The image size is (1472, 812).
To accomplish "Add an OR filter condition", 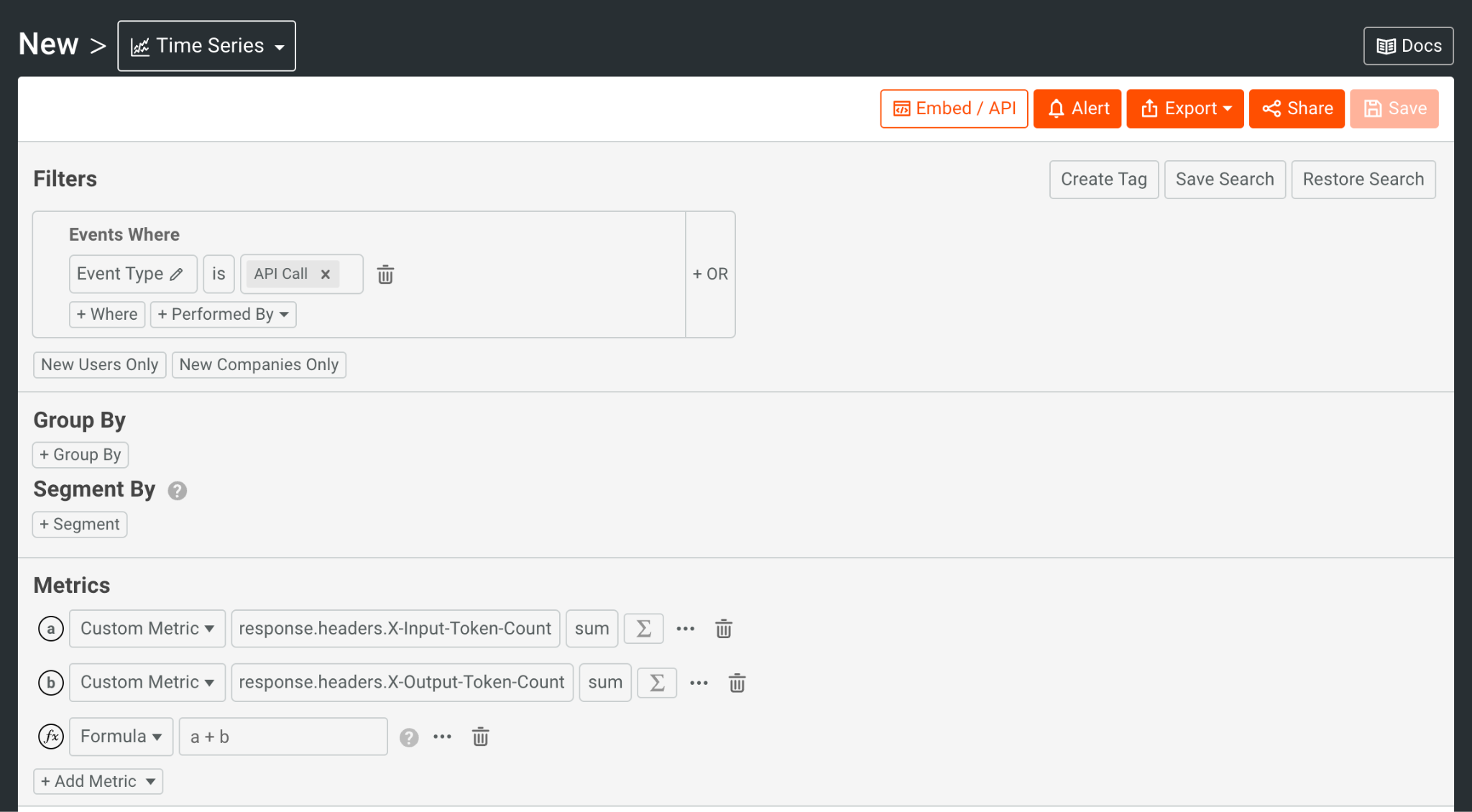I will (710, 274).
